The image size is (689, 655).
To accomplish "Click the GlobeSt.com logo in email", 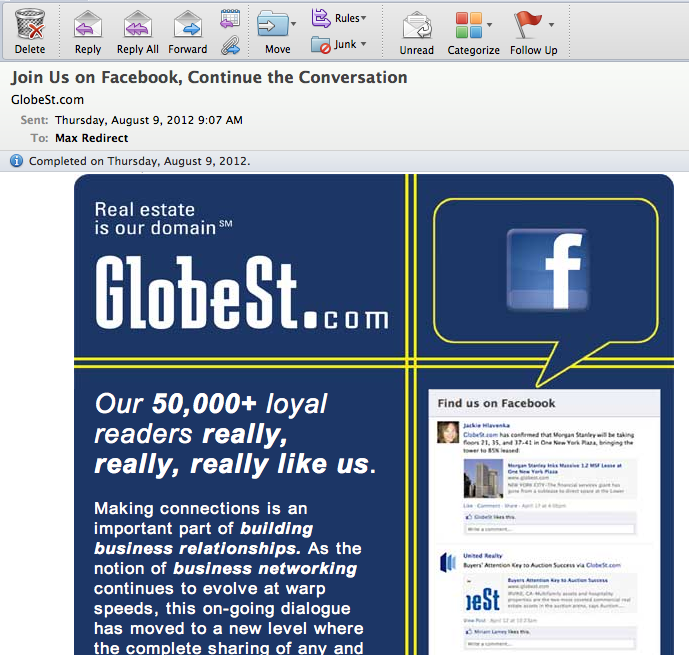I will pyautogui.click(x=242, y=292).
